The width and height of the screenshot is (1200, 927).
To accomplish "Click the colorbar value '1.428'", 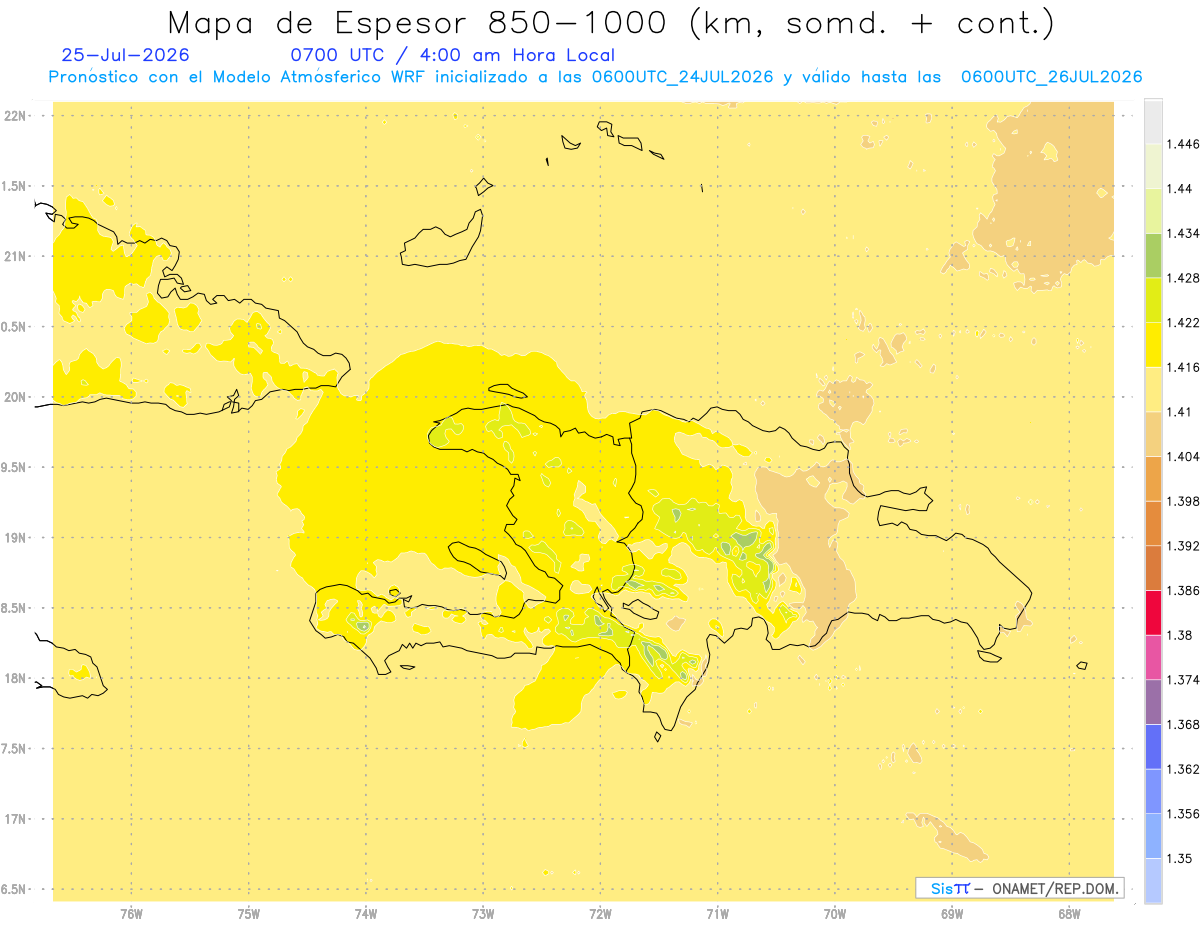I will click(1183, 278).
